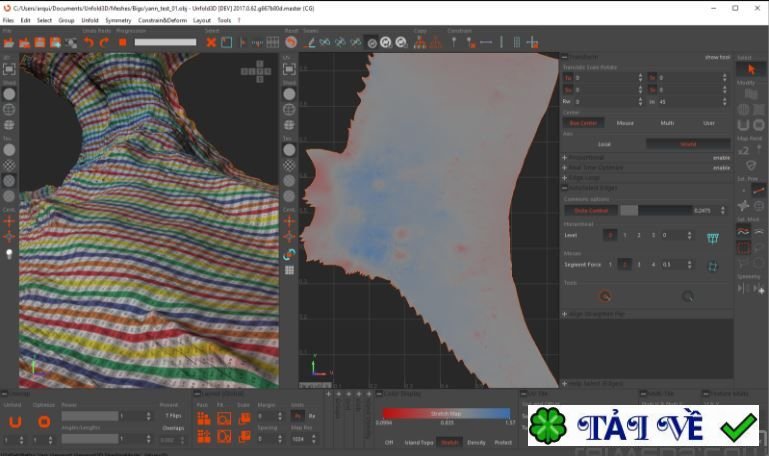Click the red X delete icon in toolbar
This screenshot has height=456, width=769.
tap(211, 42)
